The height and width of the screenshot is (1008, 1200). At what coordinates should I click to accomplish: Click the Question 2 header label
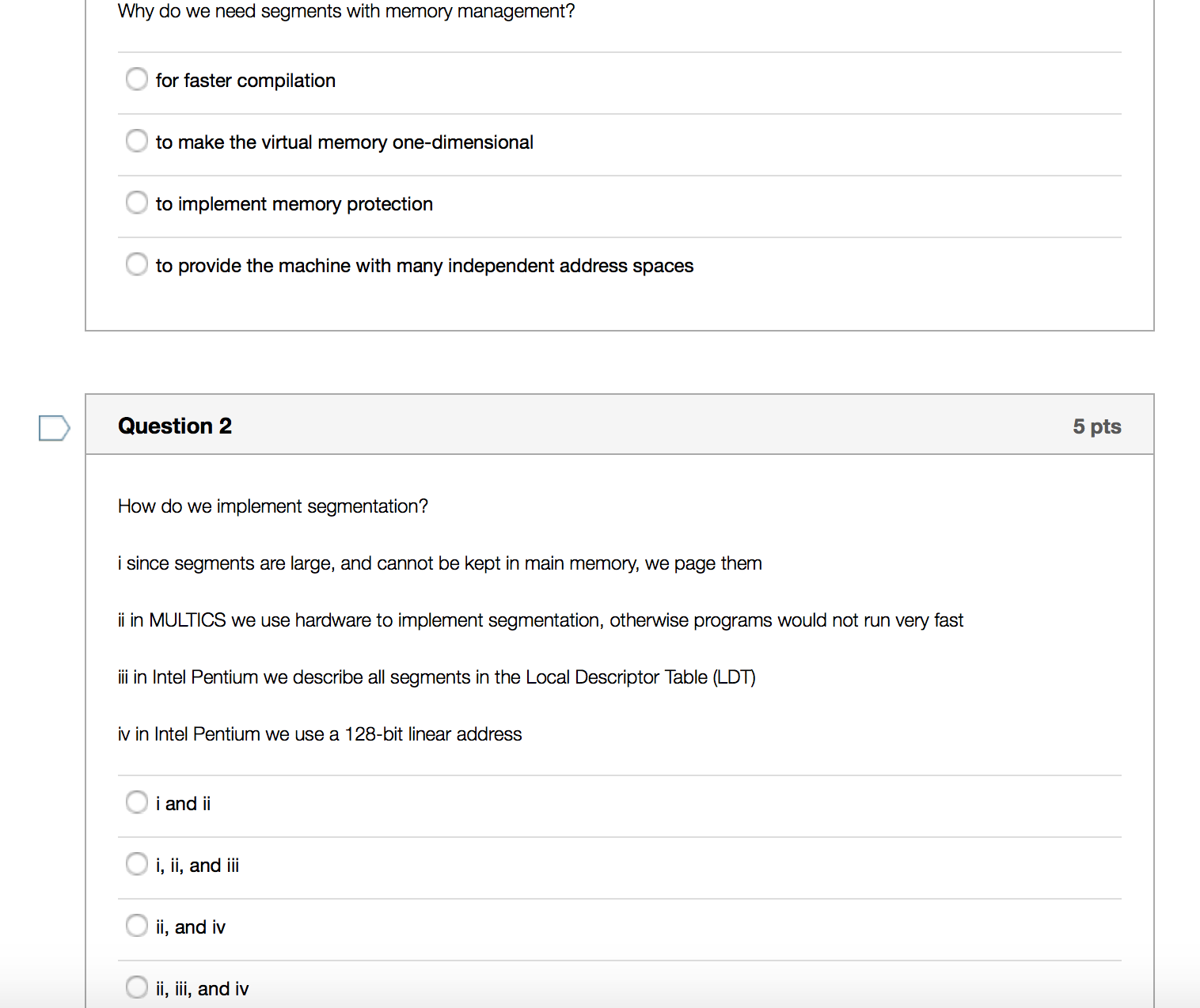coord(174,426)
